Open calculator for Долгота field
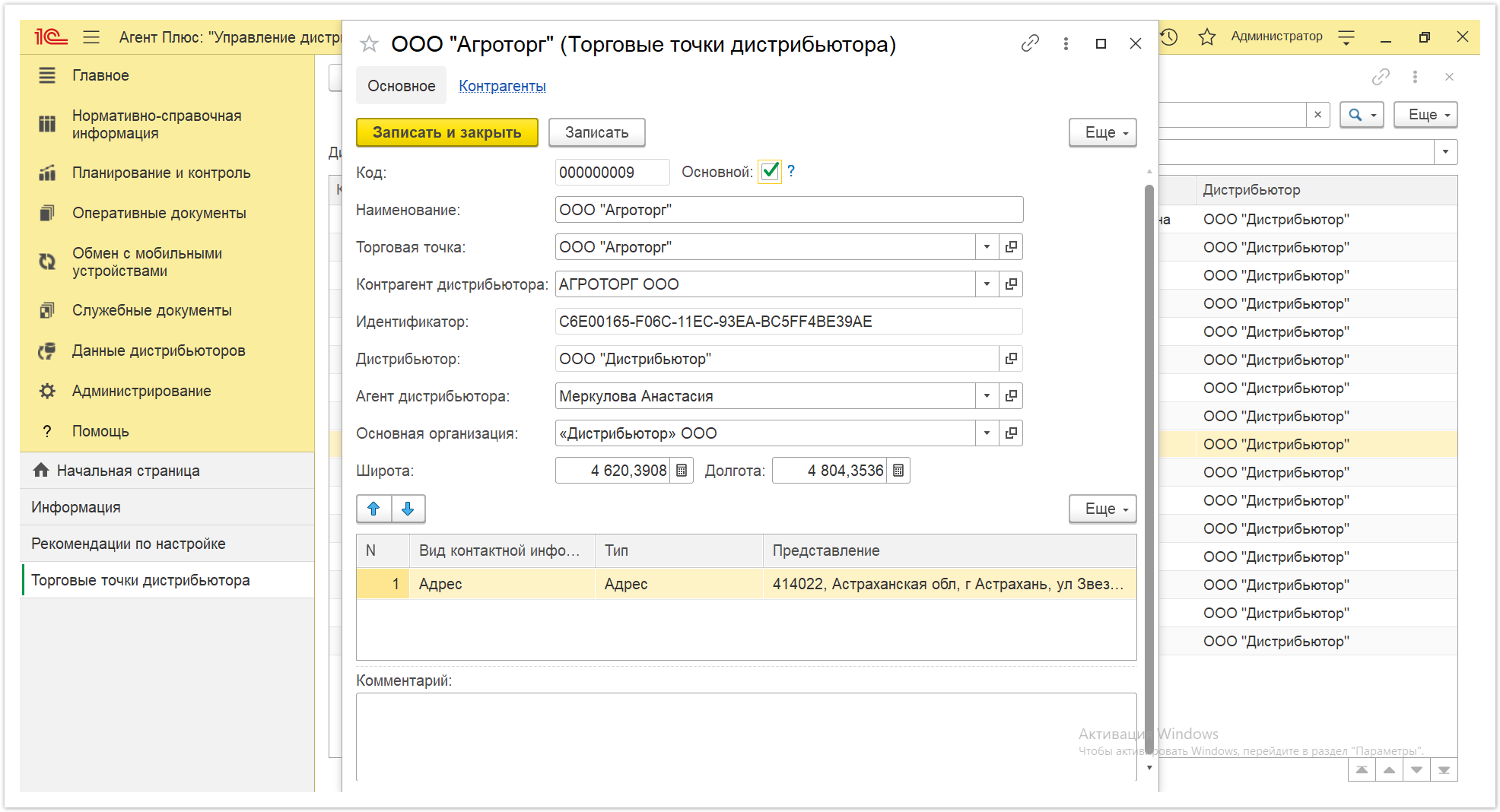The width and height of the screenshot is (1500, 812). click(898, 471)
